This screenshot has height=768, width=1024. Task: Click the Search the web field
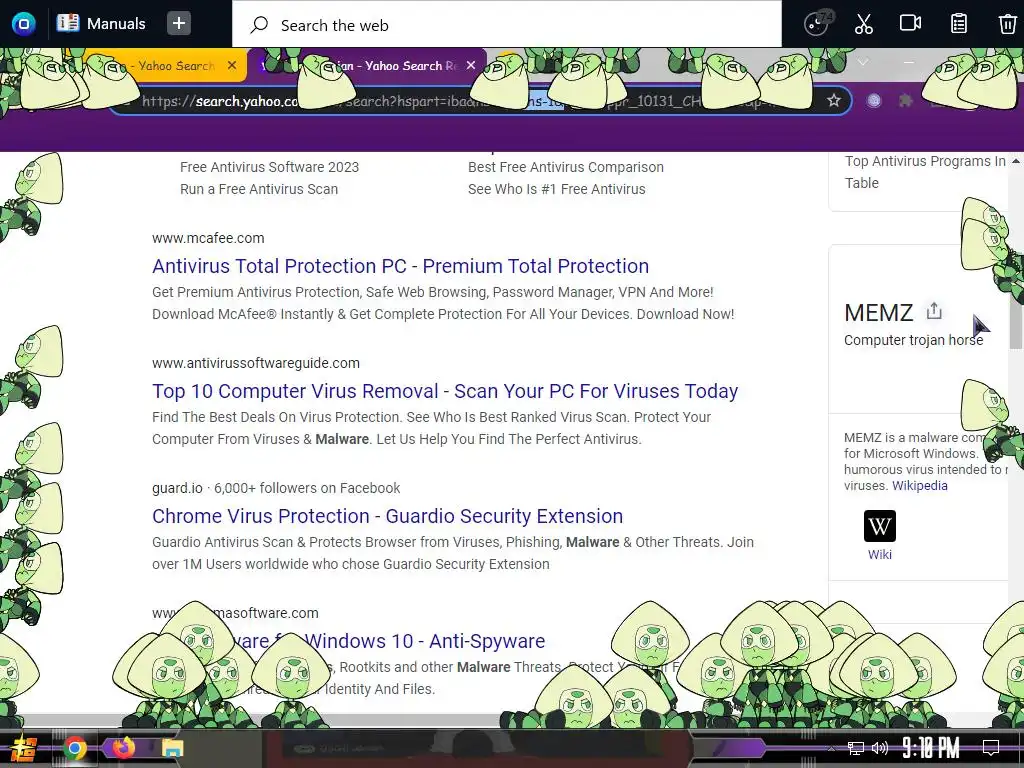pos(507,25)
